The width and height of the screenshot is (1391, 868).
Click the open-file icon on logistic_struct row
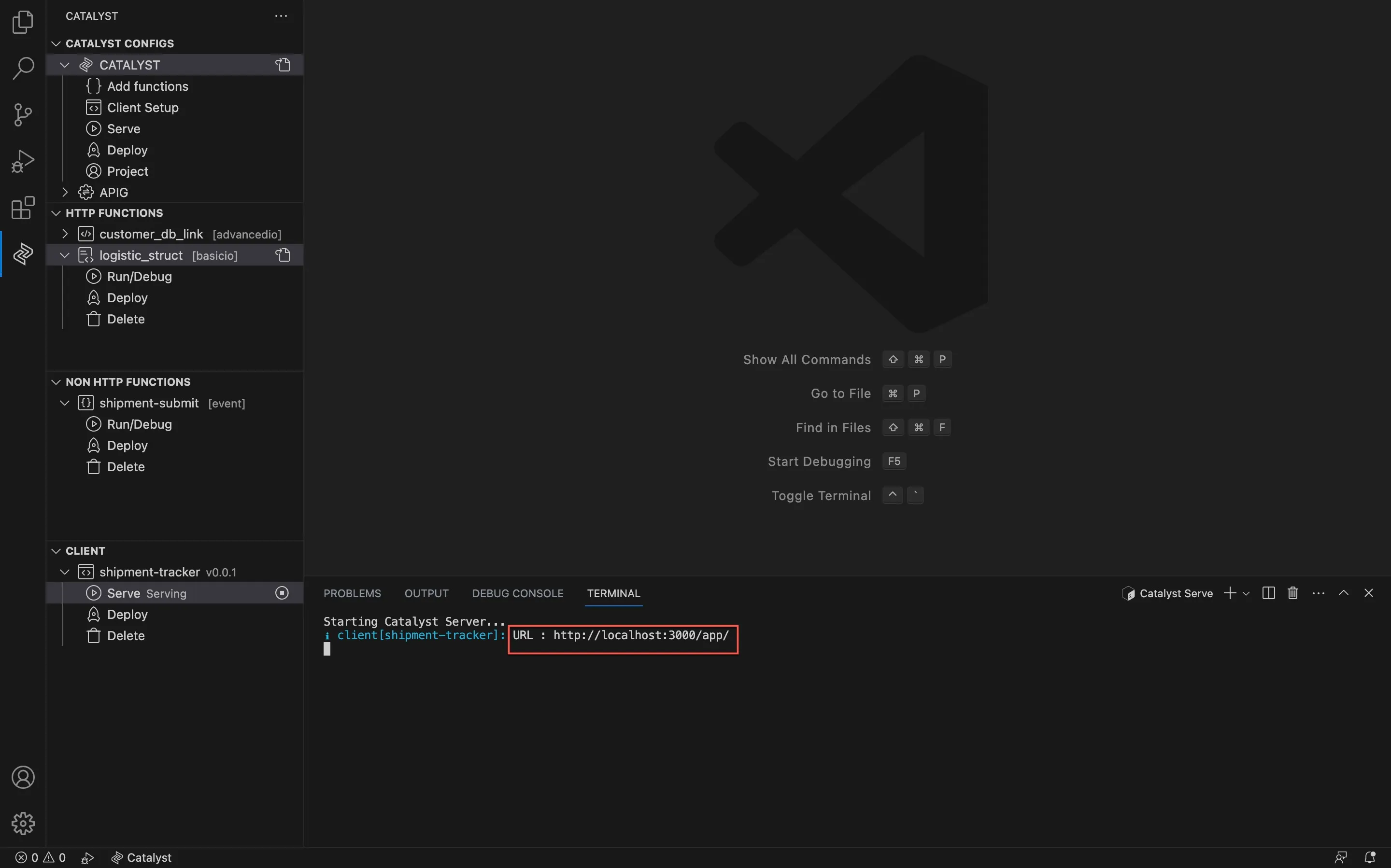point(283,255)
